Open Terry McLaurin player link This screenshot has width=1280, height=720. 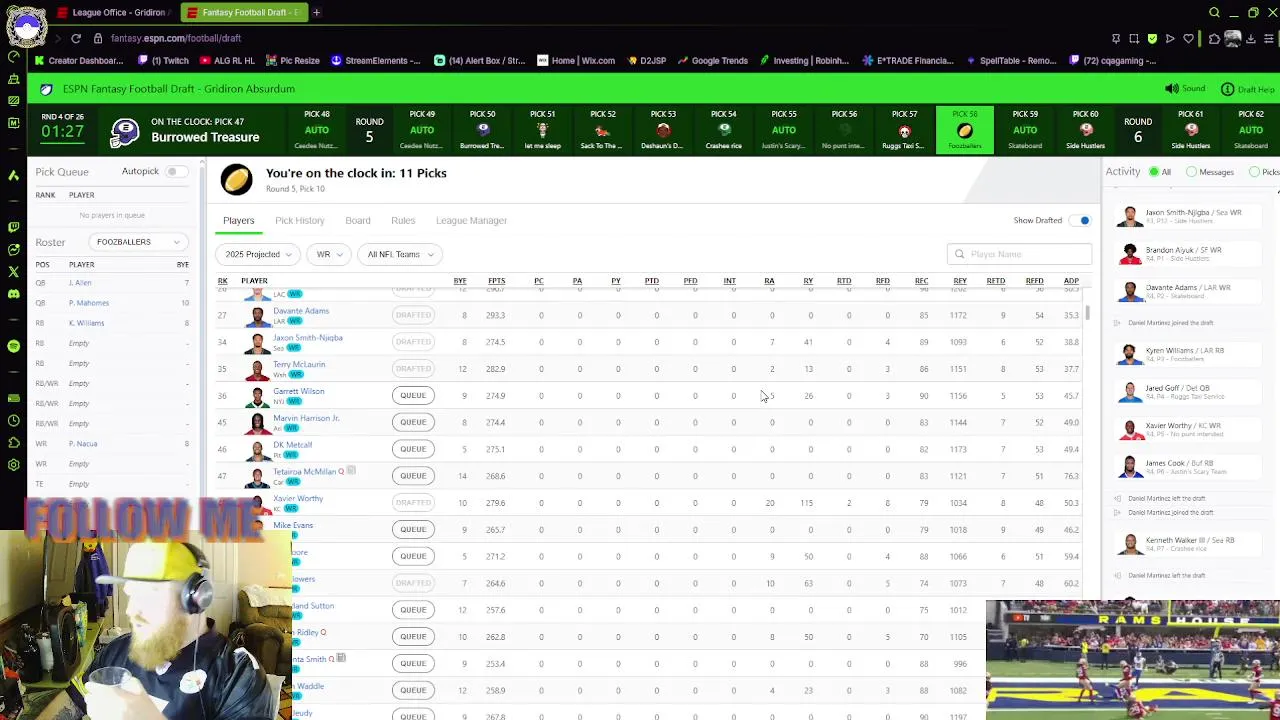click(x=299, y=364)
